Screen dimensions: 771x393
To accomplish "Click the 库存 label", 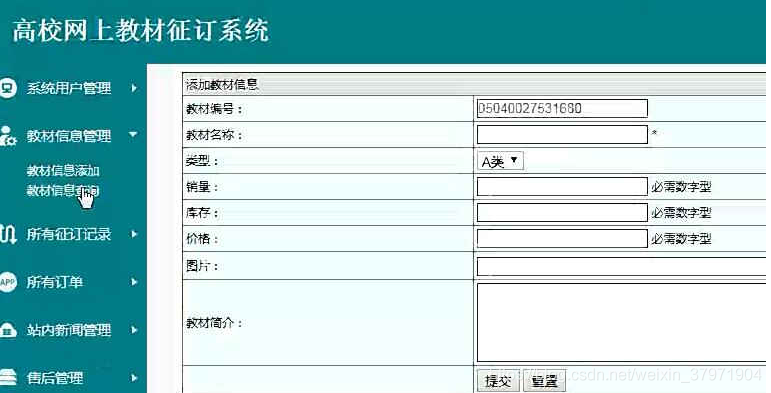I will 202,213.
